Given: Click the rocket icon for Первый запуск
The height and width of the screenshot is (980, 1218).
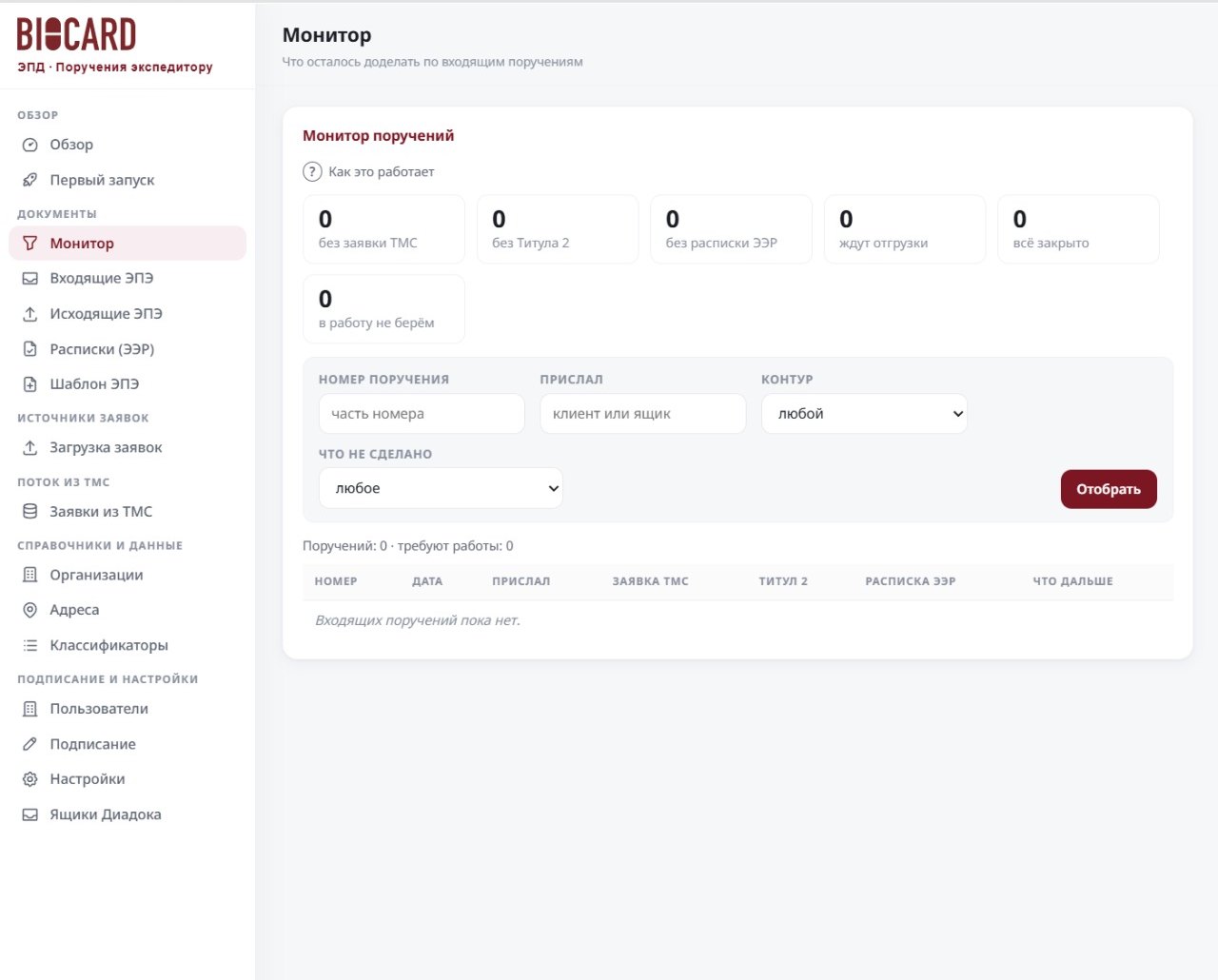Looking at the screenshot, I should 30,180.
